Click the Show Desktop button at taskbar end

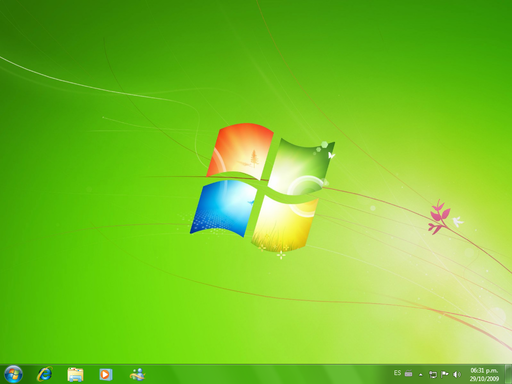point(509,374)
